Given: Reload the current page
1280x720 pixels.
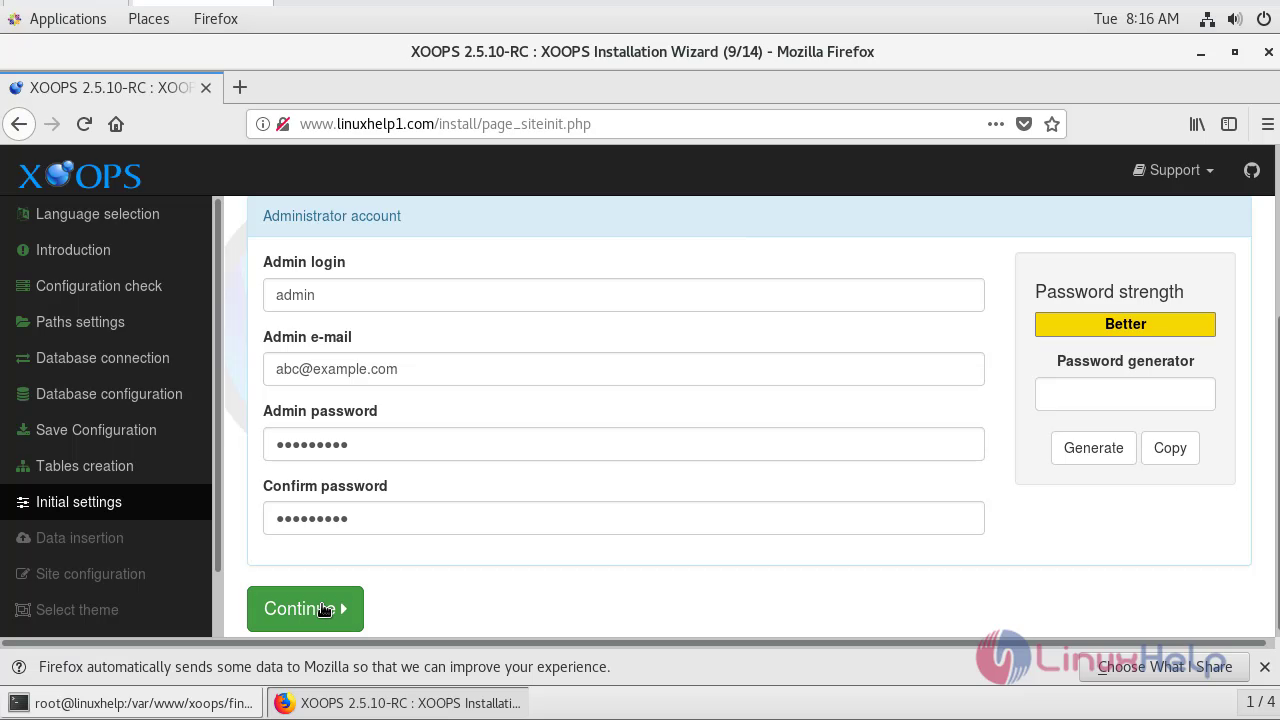Looking at the screenshot, I should point(84,124).
